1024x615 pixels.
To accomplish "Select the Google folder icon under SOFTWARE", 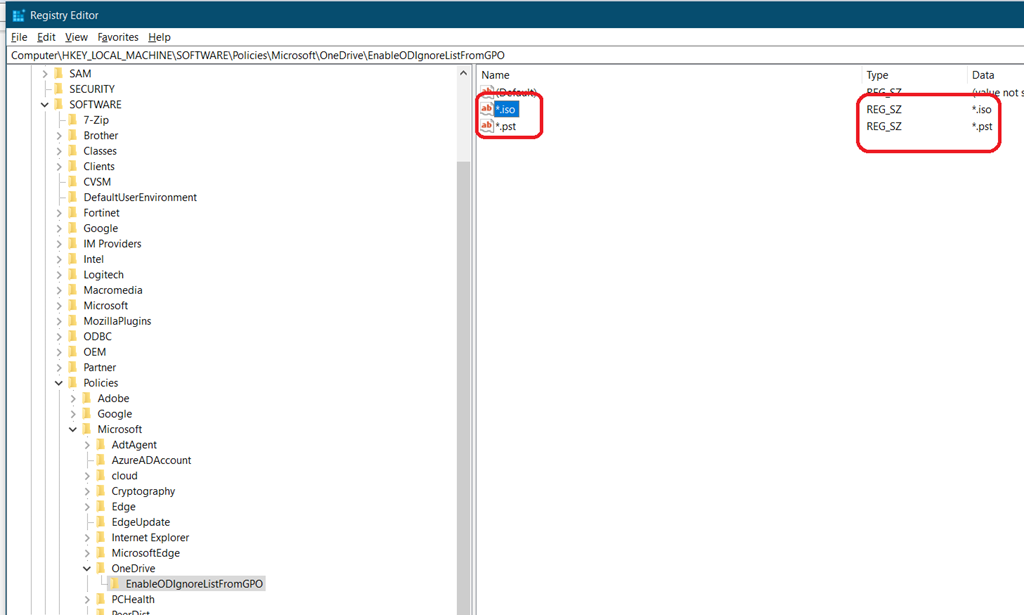I will point(73,229).
